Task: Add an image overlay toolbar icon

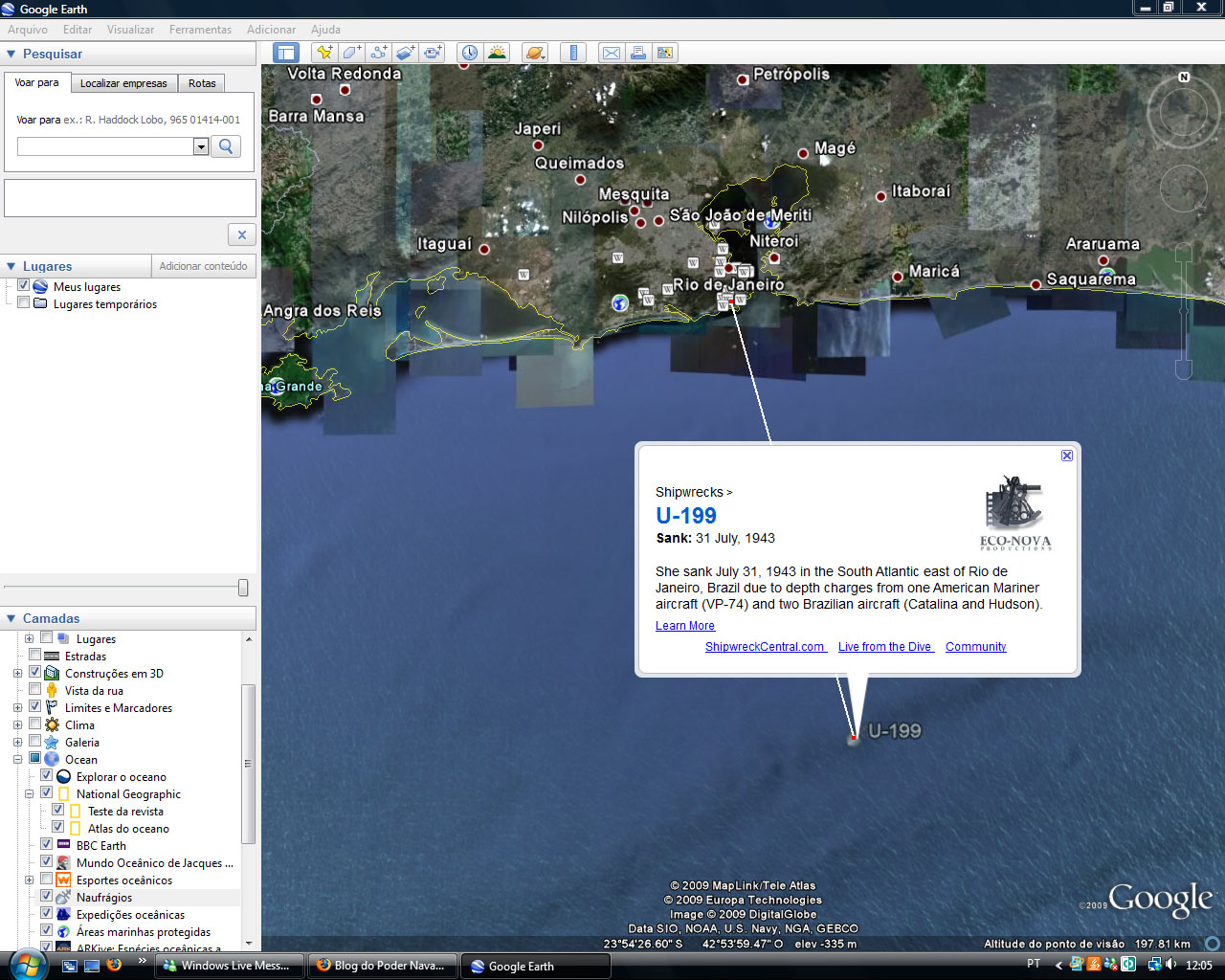Action: pos(406,53)
